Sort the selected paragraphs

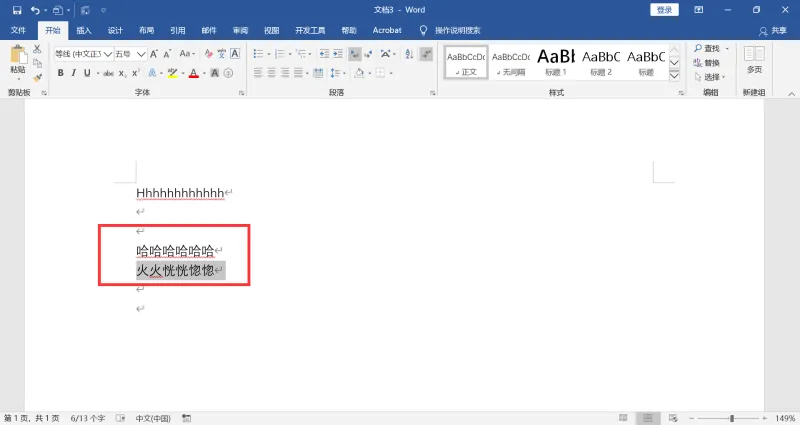point(409,54)
